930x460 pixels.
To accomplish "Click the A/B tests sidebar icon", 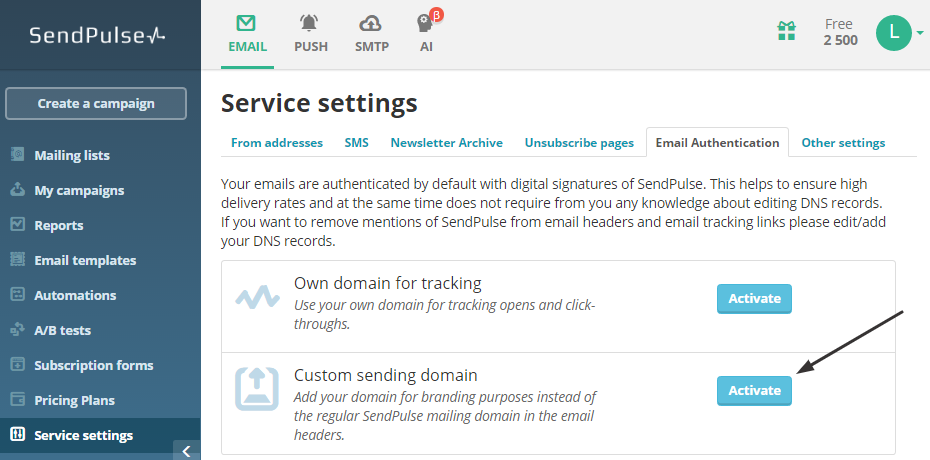I will [x=18, y=330].
